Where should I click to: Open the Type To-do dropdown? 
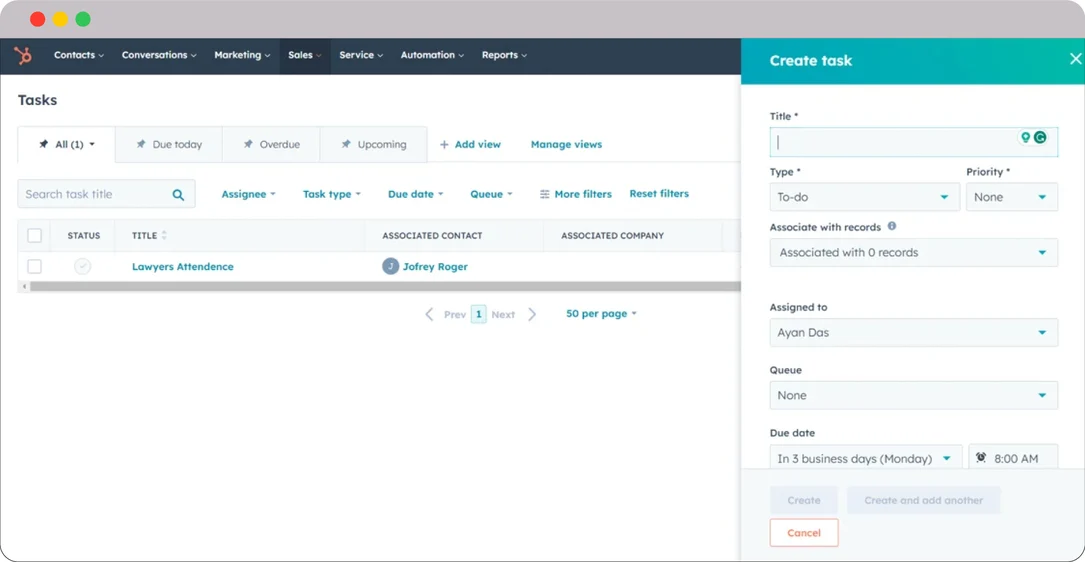tap(865, 197)
